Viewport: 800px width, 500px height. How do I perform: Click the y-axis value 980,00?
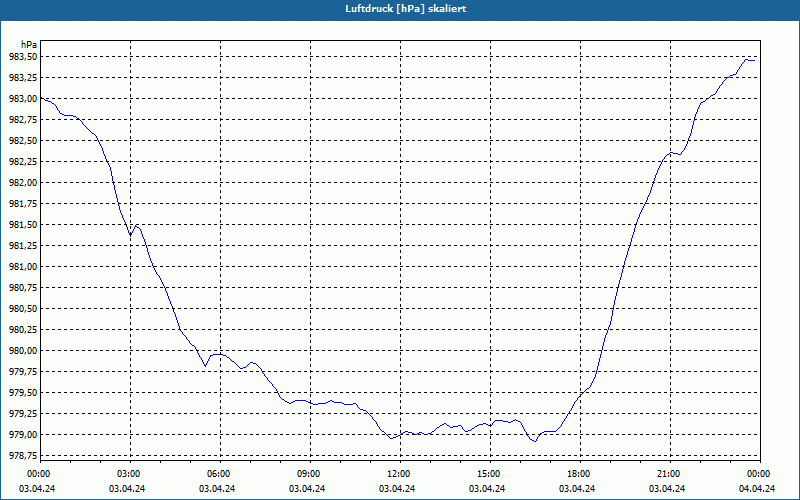tap(23, 351)
